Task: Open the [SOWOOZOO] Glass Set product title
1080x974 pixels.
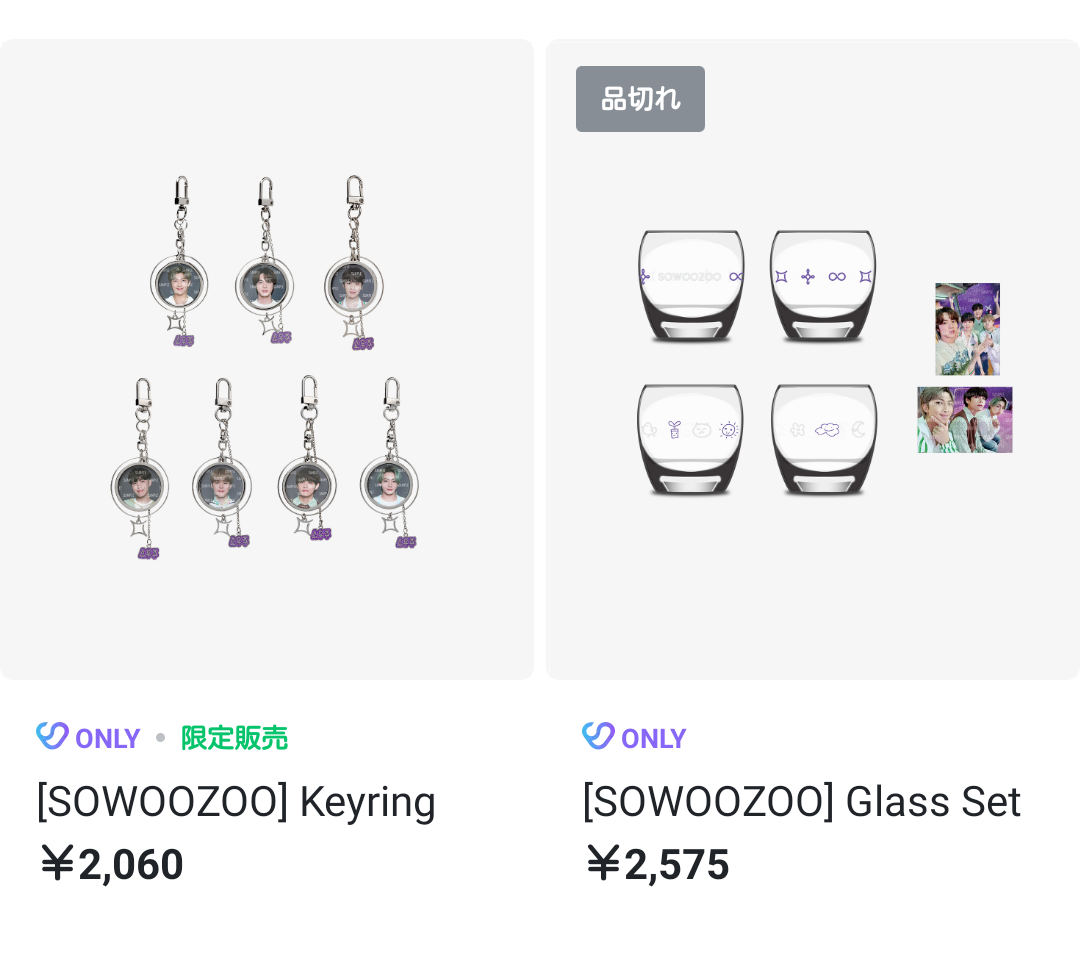Action: pos(801,802)
